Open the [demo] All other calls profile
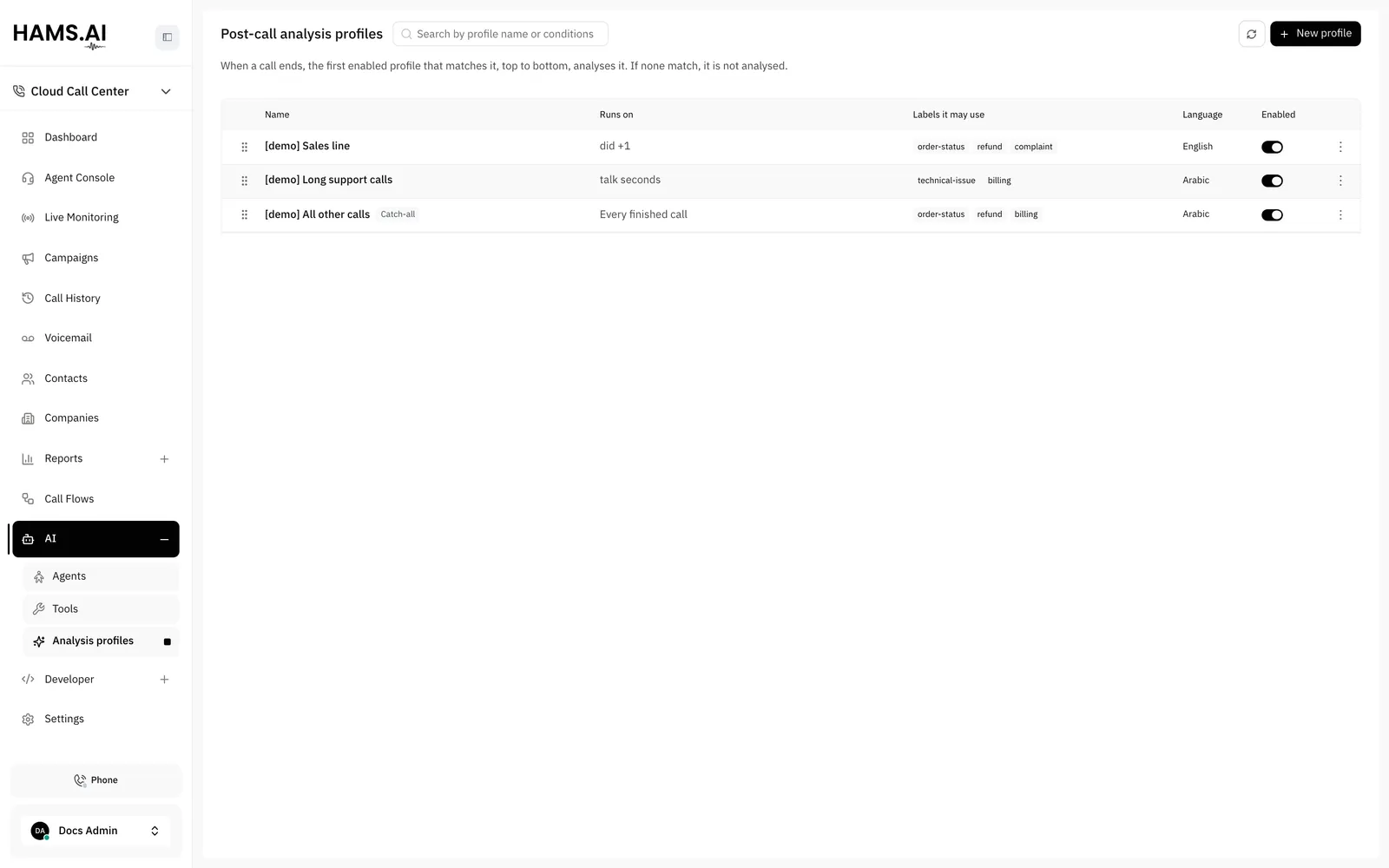The height and width of the screenshot is (868, 1389). coord(317,214)
